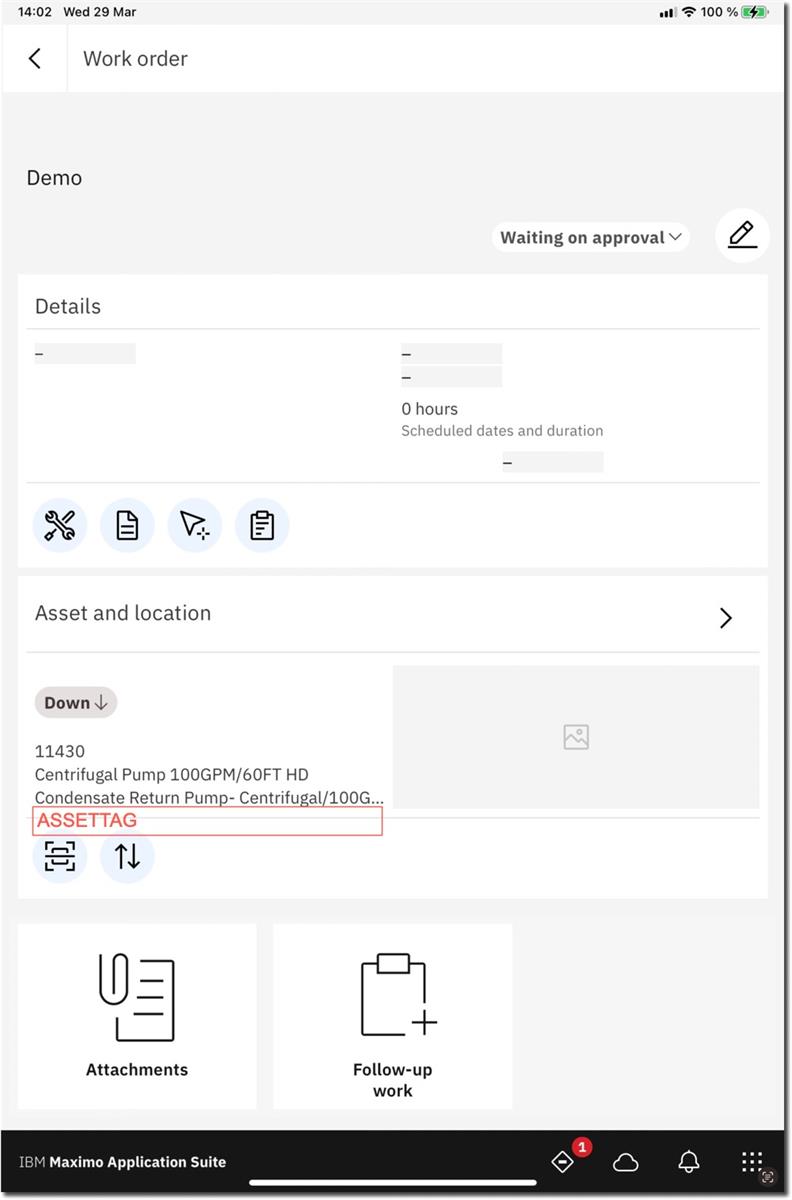Tap the battery indicator in status bar
The width and height of the screenshot is (792, 1200).
click(754, 12)
